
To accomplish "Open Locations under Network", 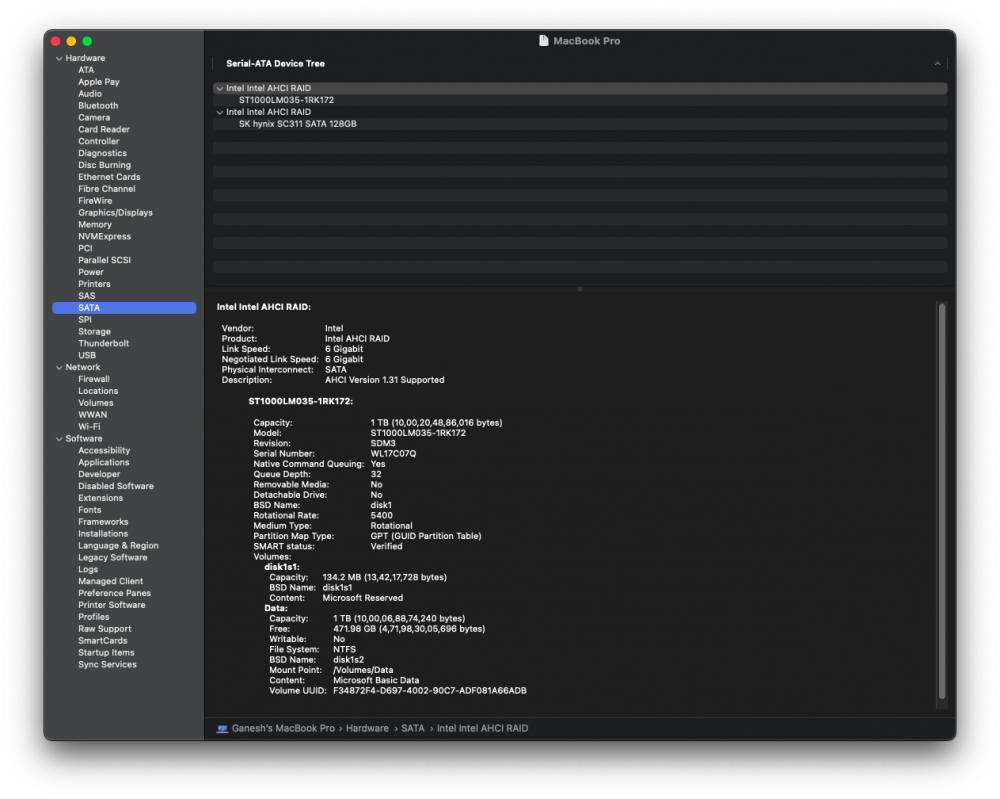I will click(x=98, y=392).
